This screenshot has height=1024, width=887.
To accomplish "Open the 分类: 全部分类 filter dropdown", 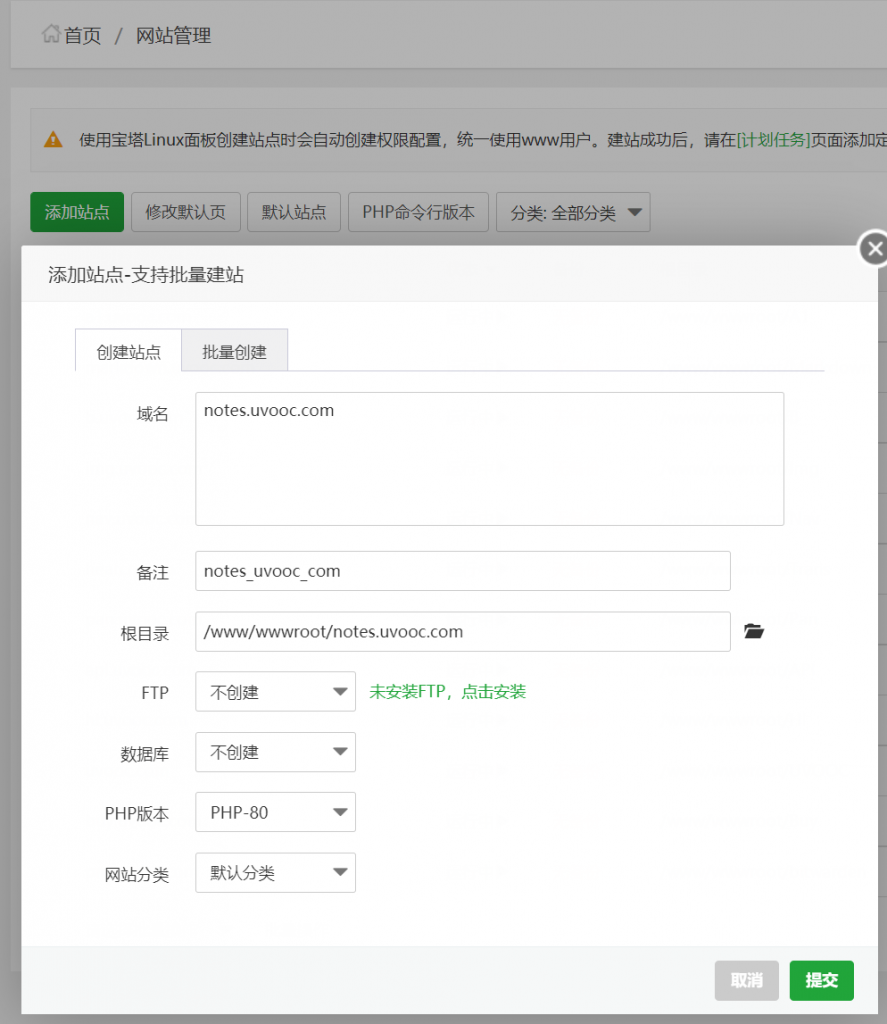I will [573, 212].
